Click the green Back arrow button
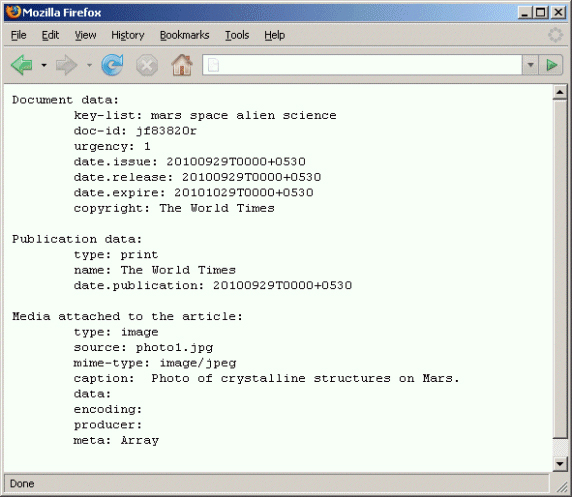 click(x=22, y=65)
